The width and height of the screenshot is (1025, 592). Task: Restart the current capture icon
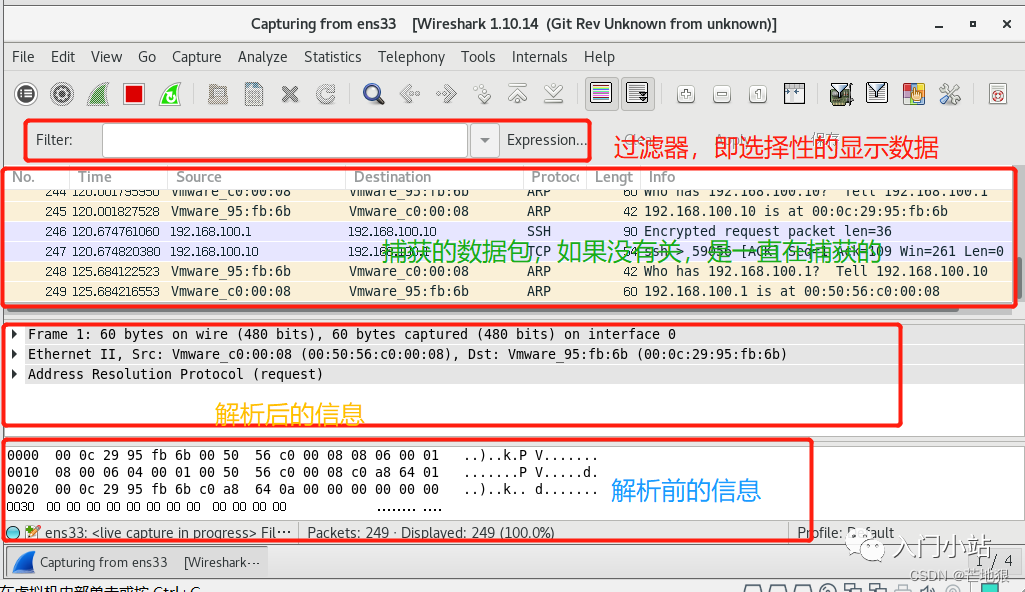click(170, 95)
